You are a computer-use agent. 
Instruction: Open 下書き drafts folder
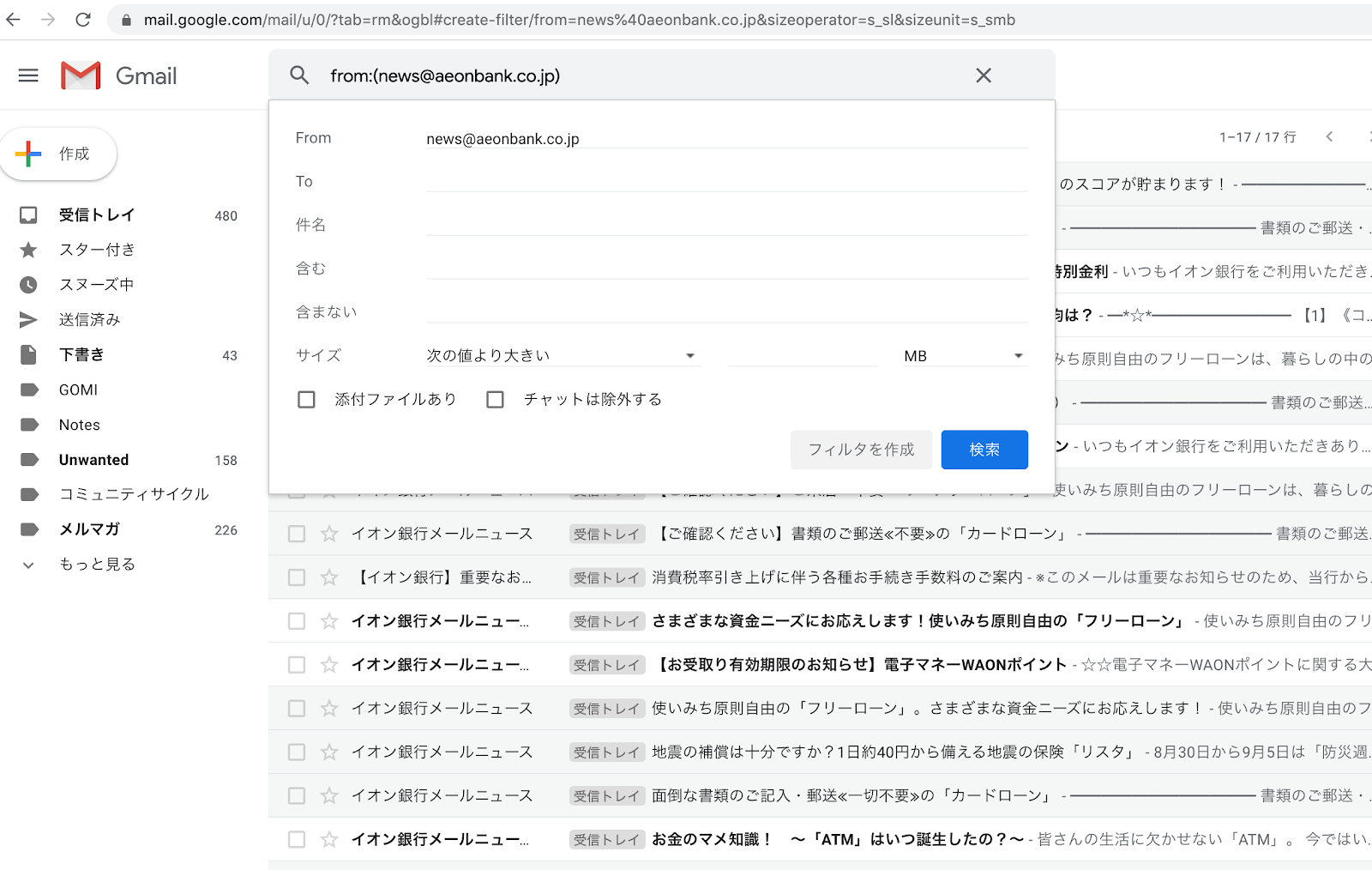pos(81,354)
